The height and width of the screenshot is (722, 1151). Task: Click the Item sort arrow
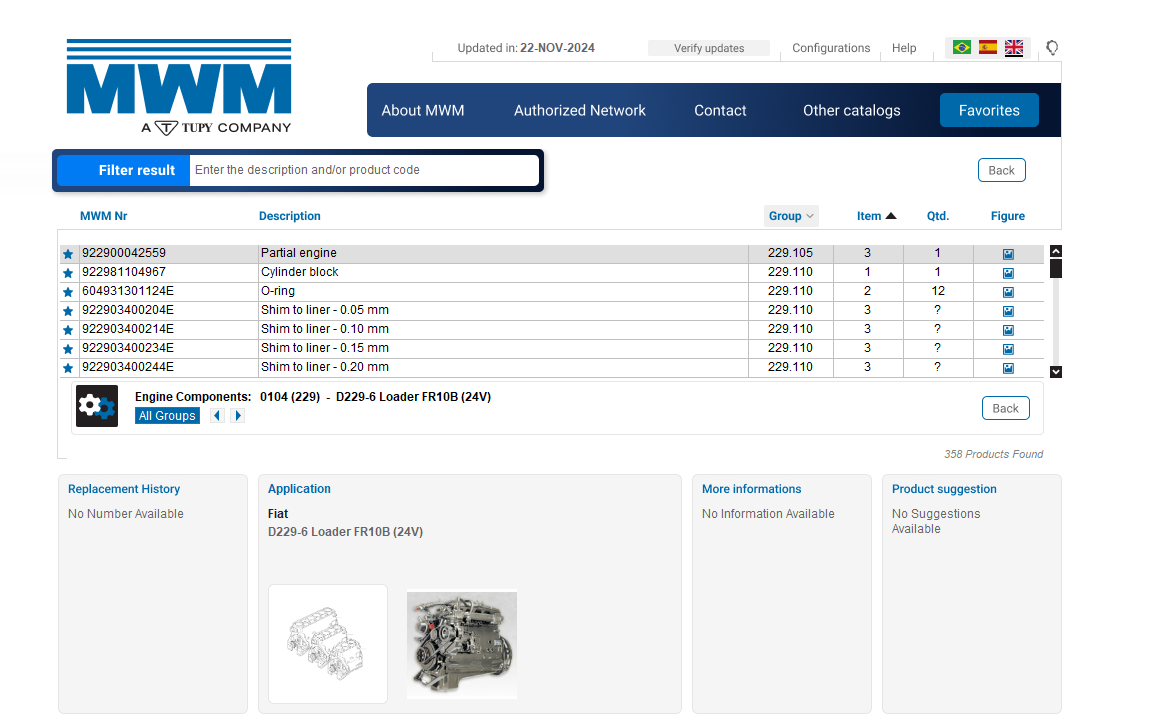click(891, 214)
